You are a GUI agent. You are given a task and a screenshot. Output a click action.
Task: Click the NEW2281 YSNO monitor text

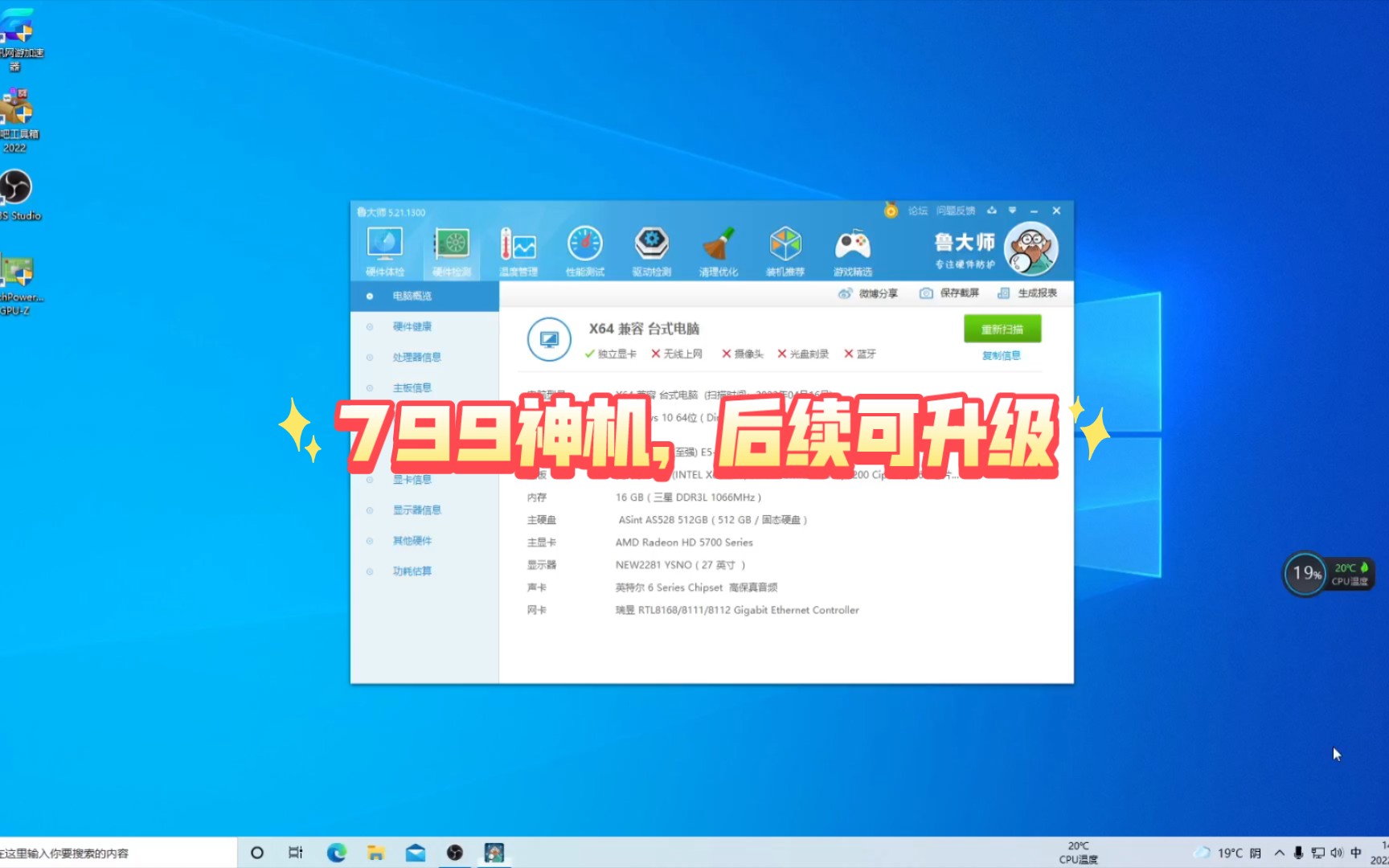point(681,565)
